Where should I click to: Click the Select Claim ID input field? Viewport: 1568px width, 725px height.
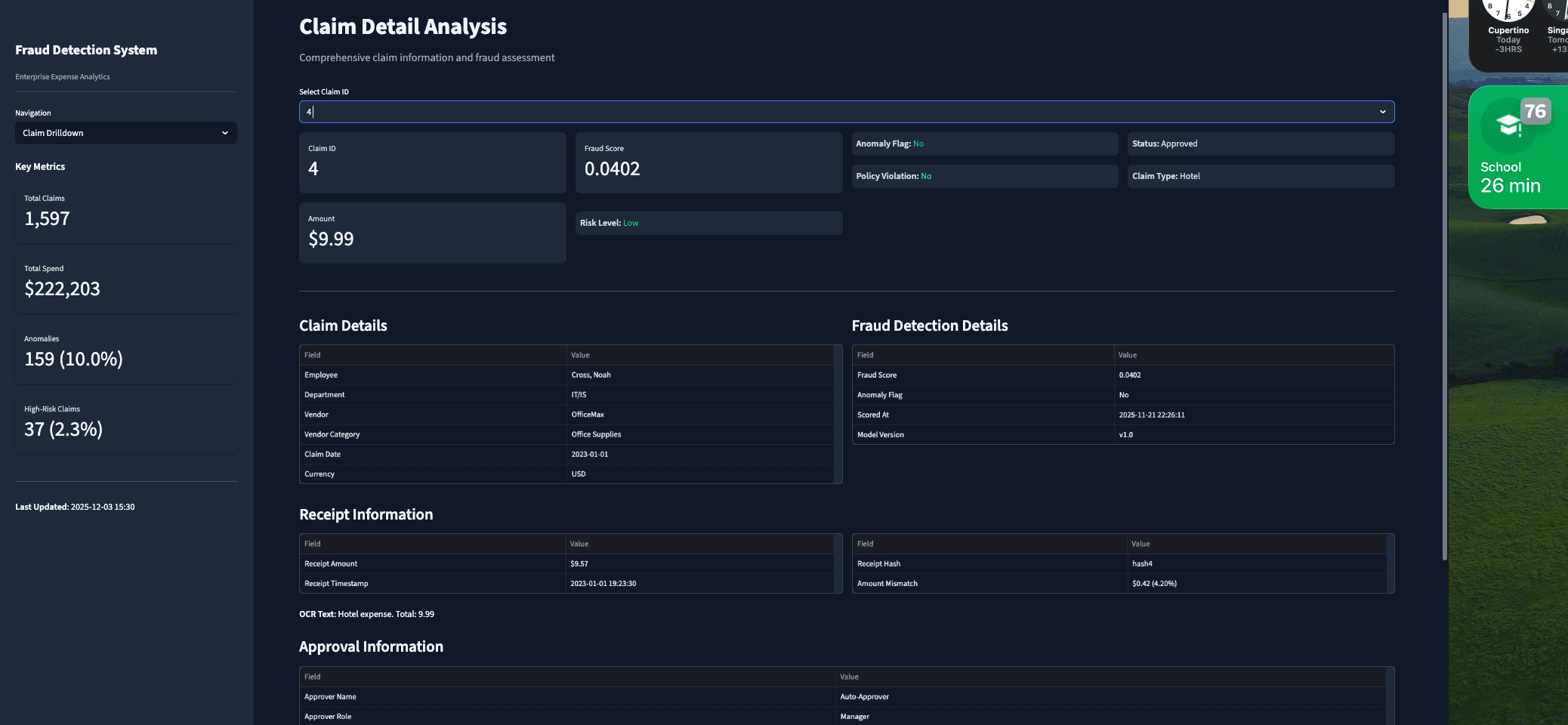pos(847,112)
